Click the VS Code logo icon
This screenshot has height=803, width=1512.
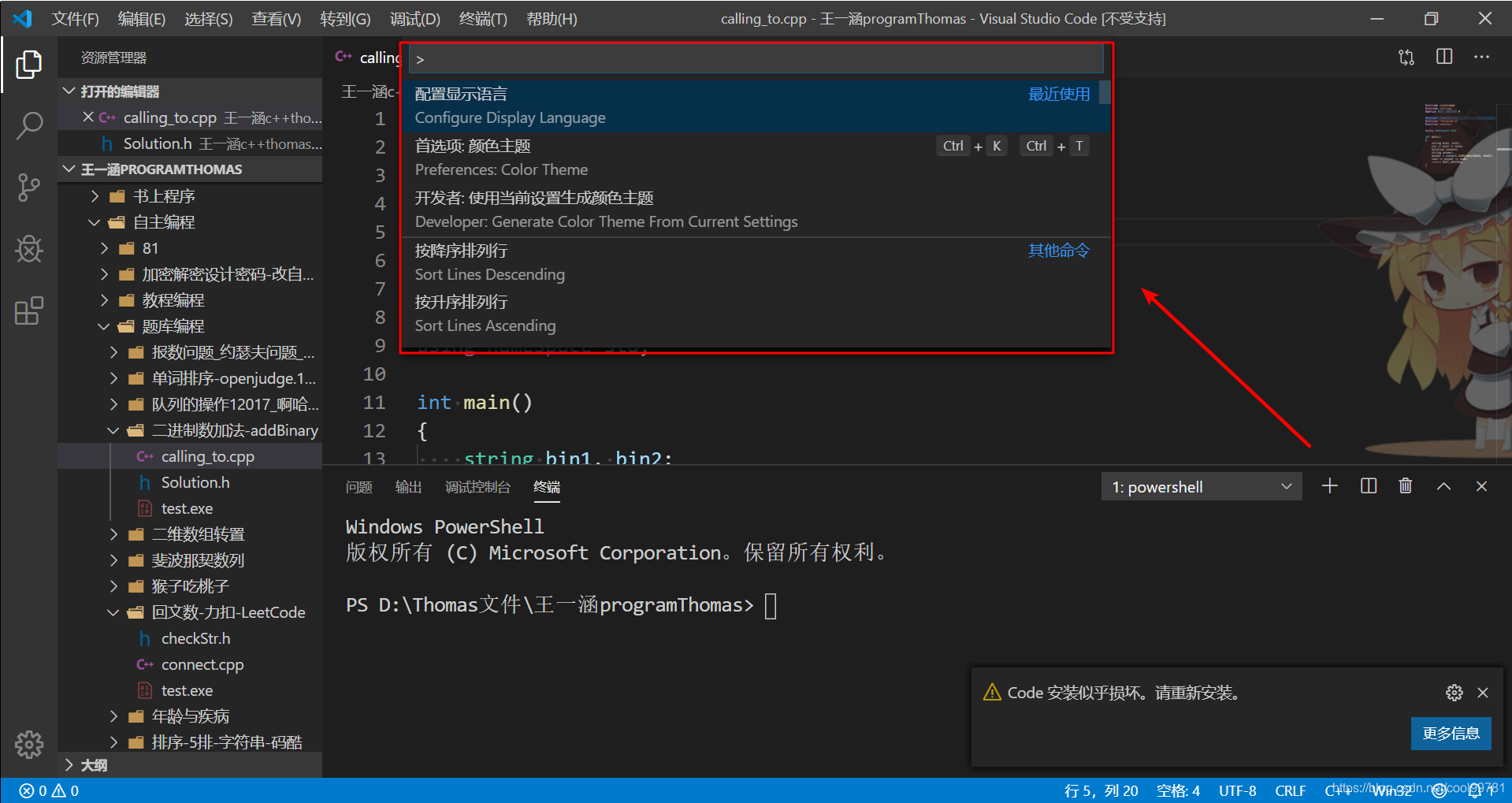tap(22, 18)
